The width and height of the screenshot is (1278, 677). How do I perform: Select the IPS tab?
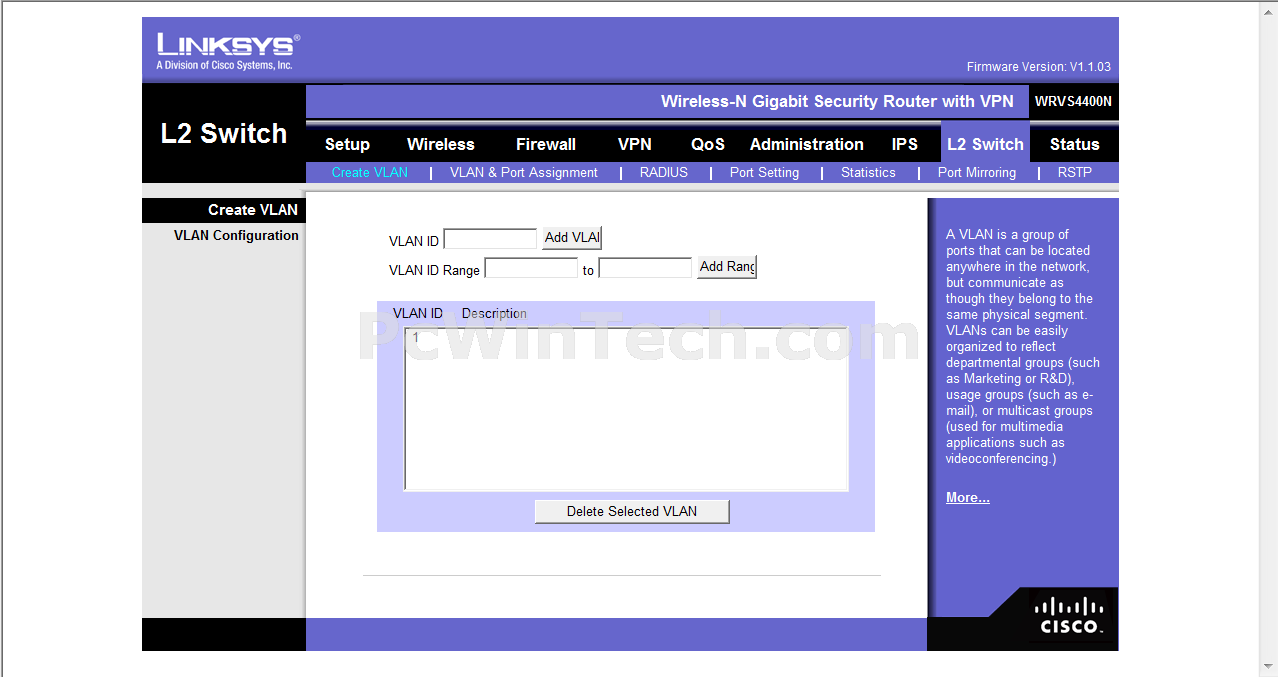tap(905, 144)
